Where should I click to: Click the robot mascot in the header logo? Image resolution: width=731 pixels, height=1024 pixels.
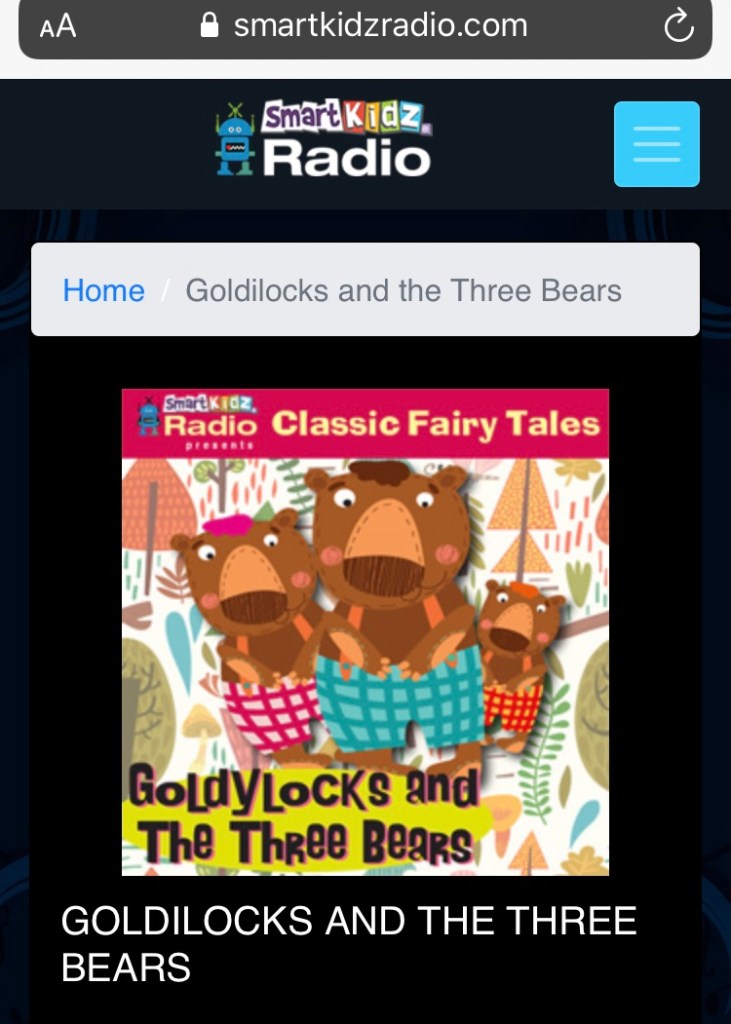click(235, 139)
